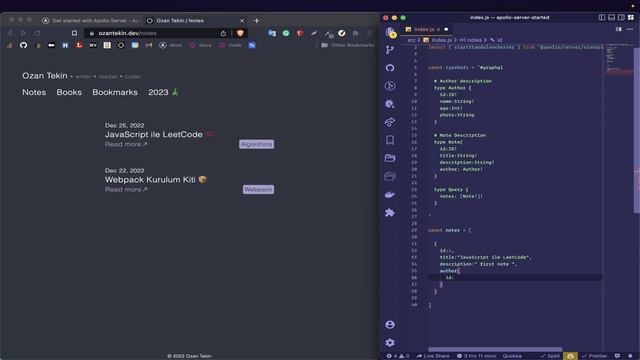Click the bug-shaped debugger icon in activity bar

(x=390, y=104)
